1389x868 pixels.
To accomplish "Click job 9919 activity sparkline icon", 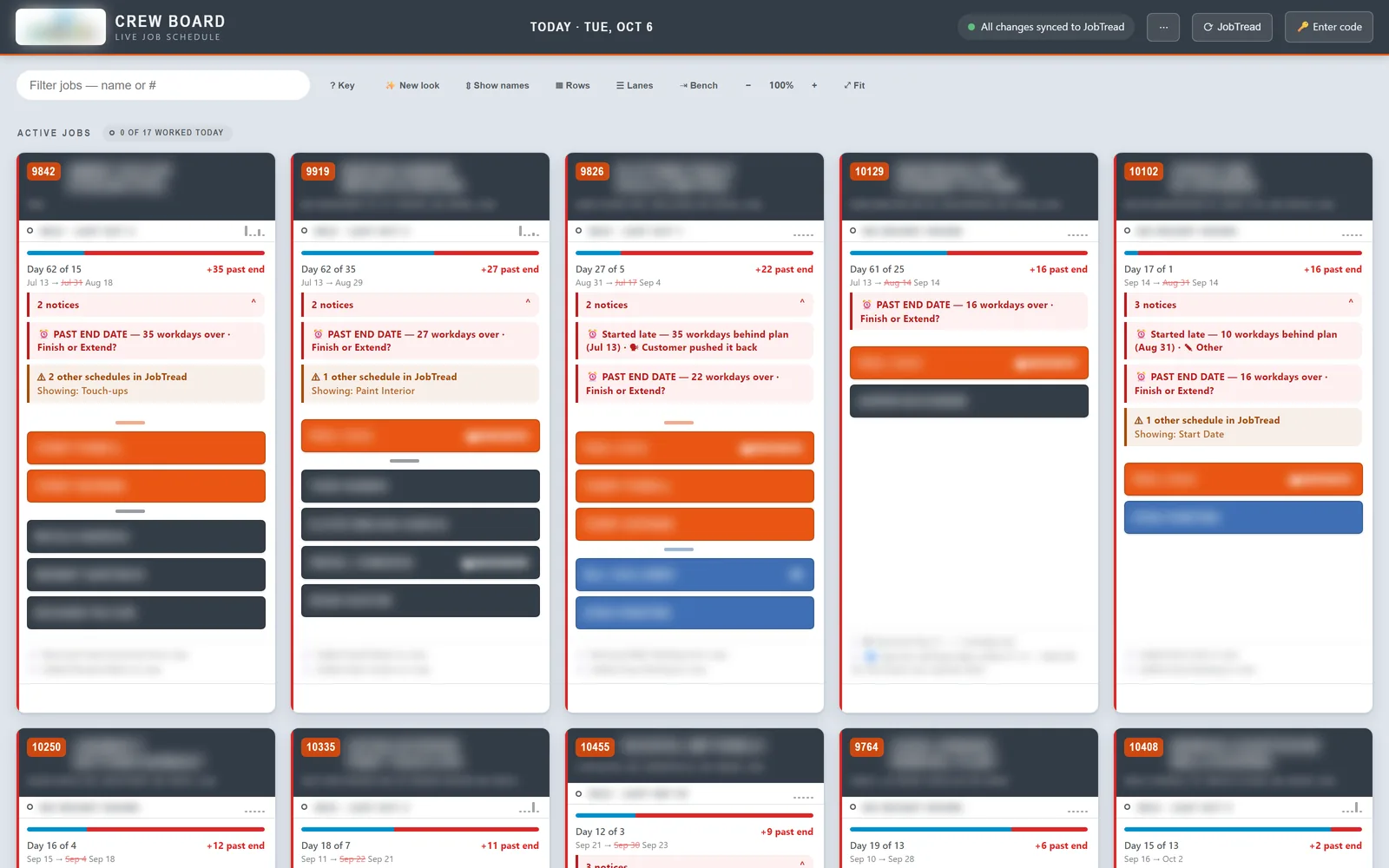I will pyautogui.click(x=529, y=231).
